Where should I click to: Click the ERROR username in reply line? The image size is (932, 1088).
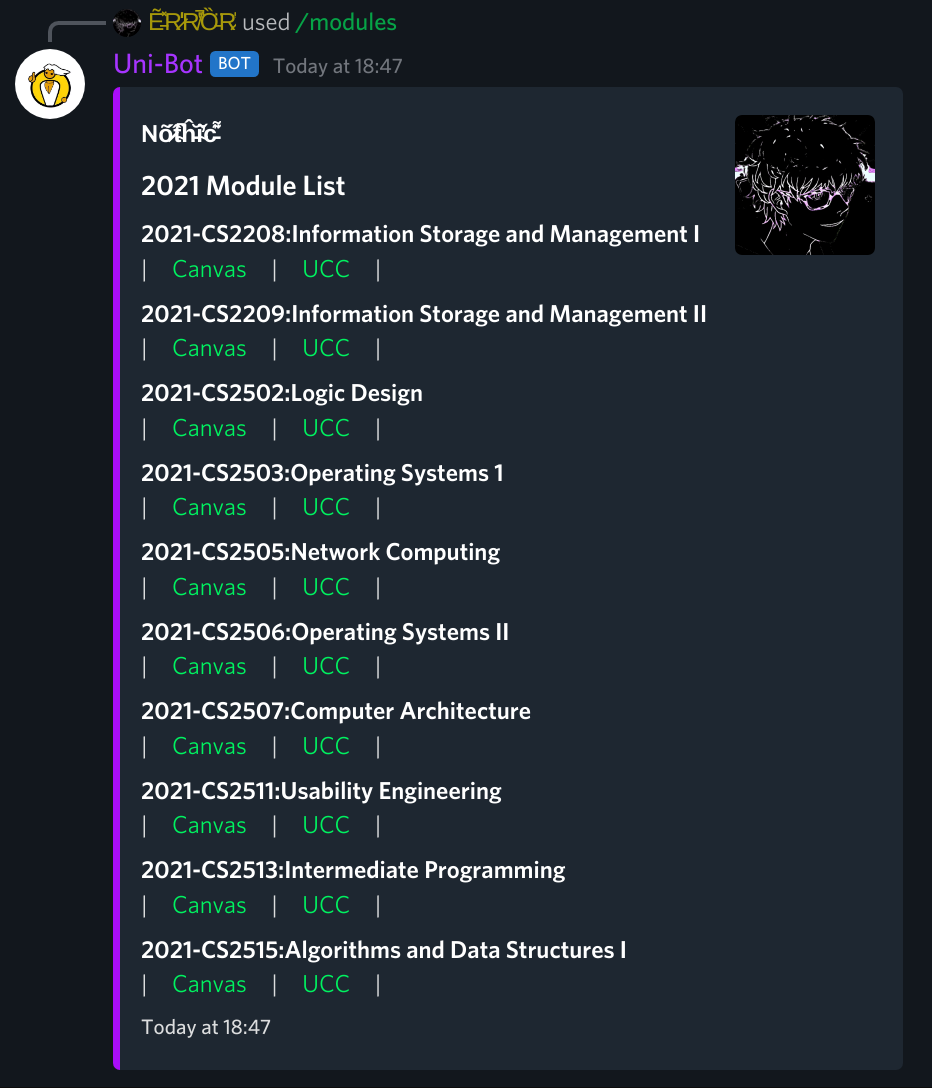[192, 22]
